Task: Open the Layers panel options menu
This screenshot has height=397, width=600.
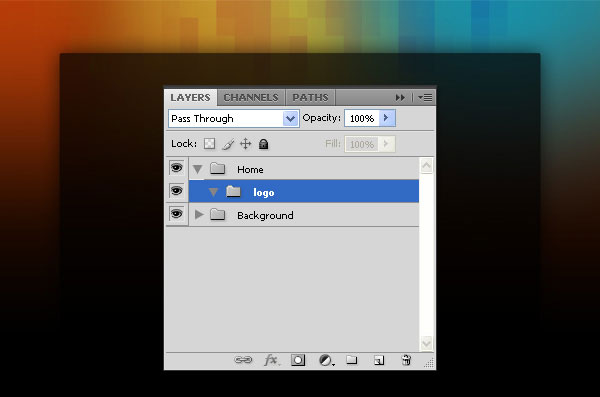Action: (425, 98)
